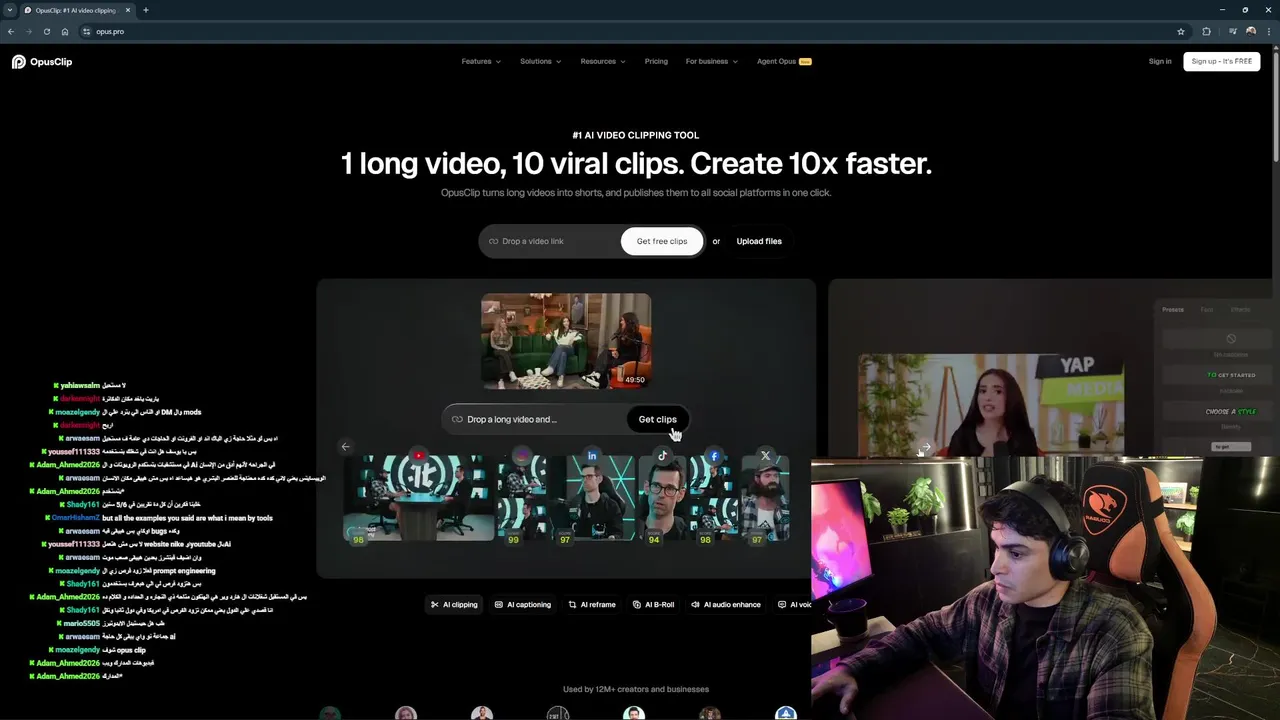Click the link icon in video link field

coord(493,241)
